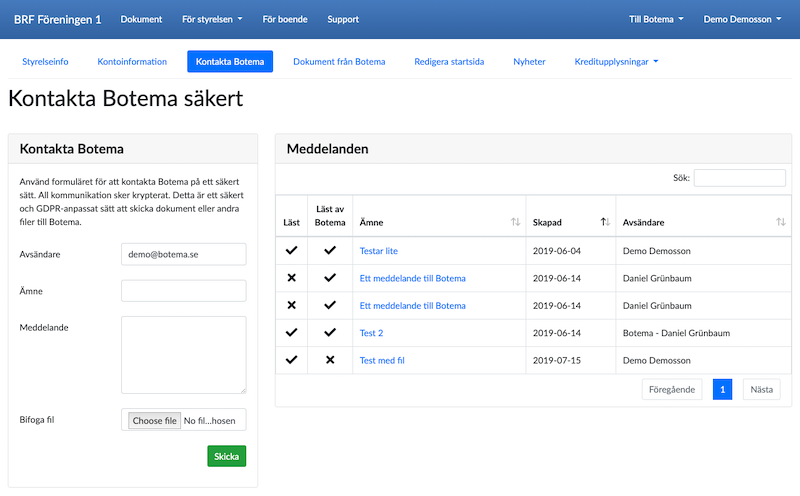Viewport: 800px width, 496px height.
Task: Select Support in the top navigation
Action: 343,19
